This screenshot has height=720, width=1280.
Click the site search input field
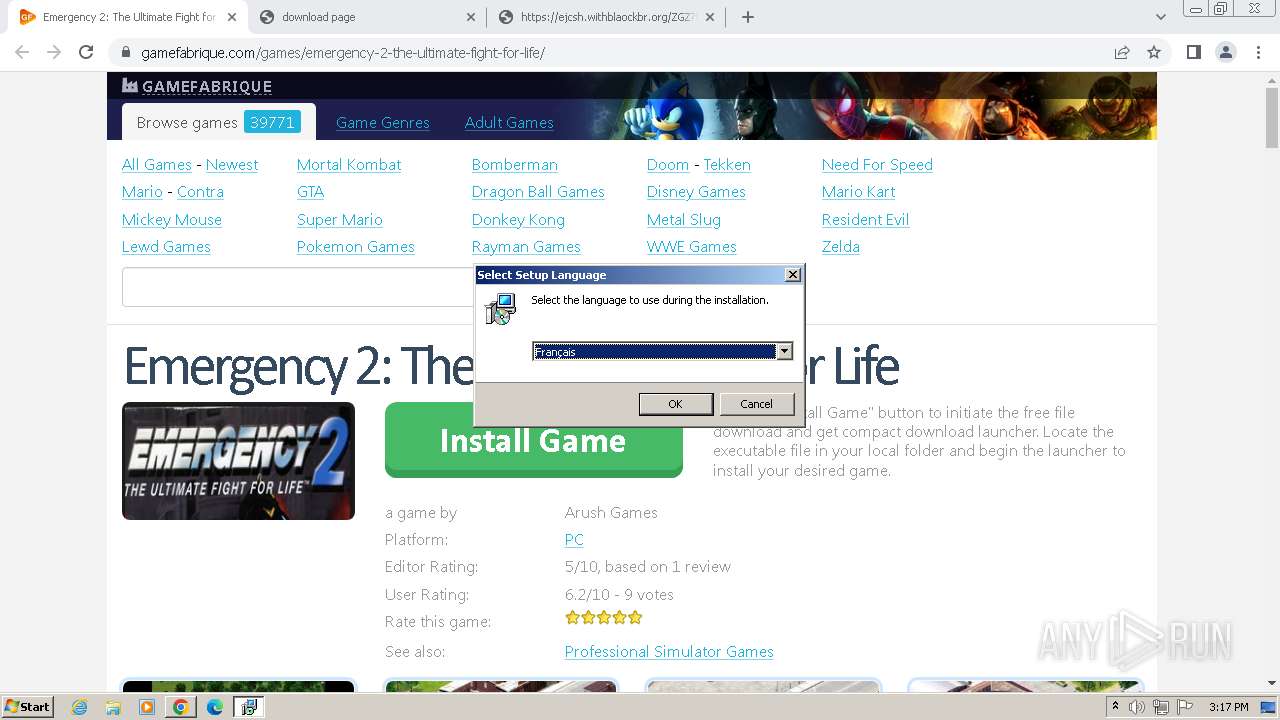(298, 287)
